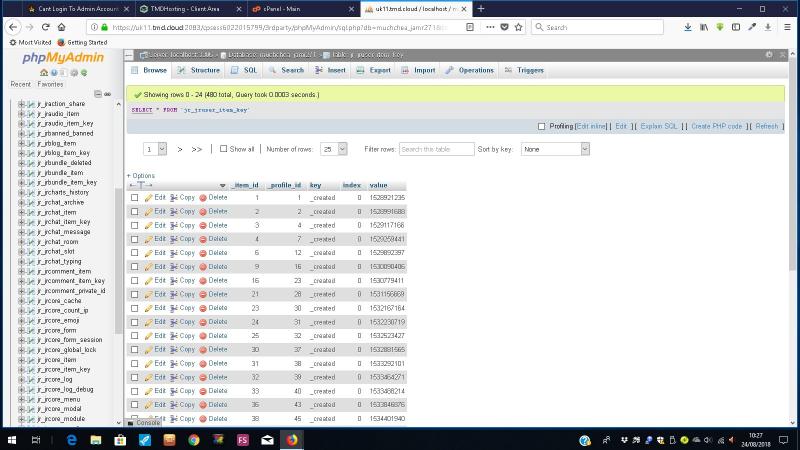The width and height of the screenshot is (800, 450).
Task: Switch to the Structure tab
Action: [x=198, y=71]
